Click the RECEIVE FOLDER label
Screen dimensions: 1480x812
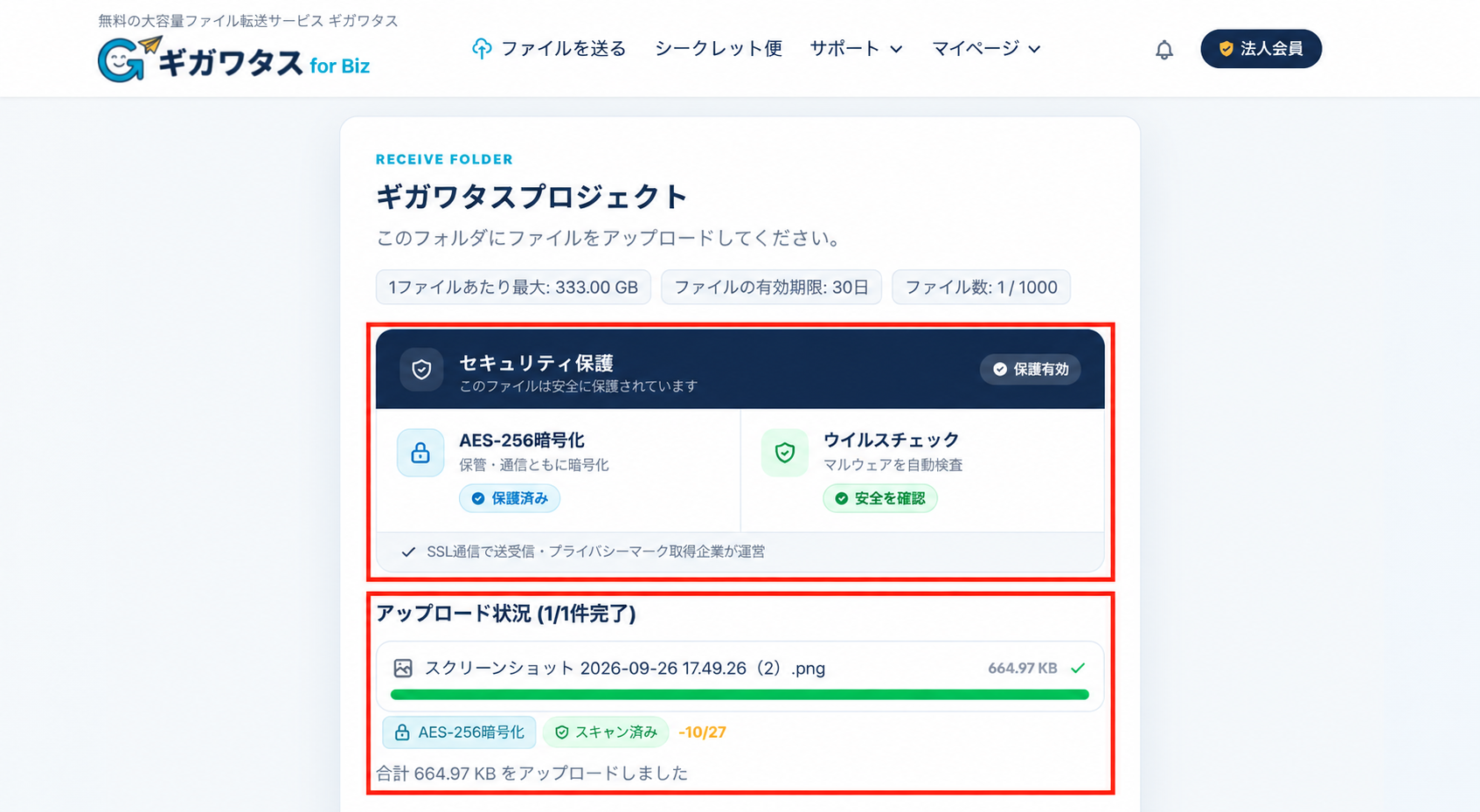pos(444,159)
